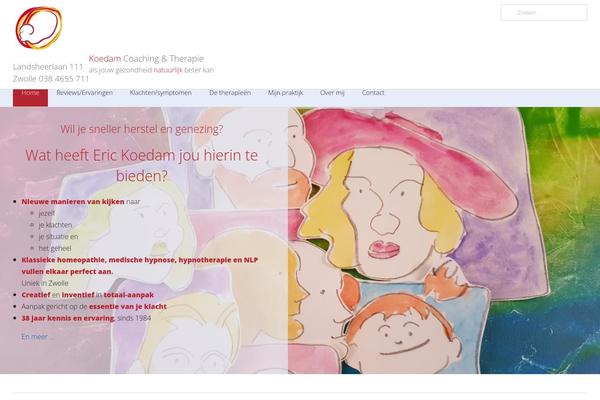Image resolution: width=600 pixels, height=400 pixels.
Task: Open the Reviews/Ervaringen menu item
Action: (x=85, y=93)
